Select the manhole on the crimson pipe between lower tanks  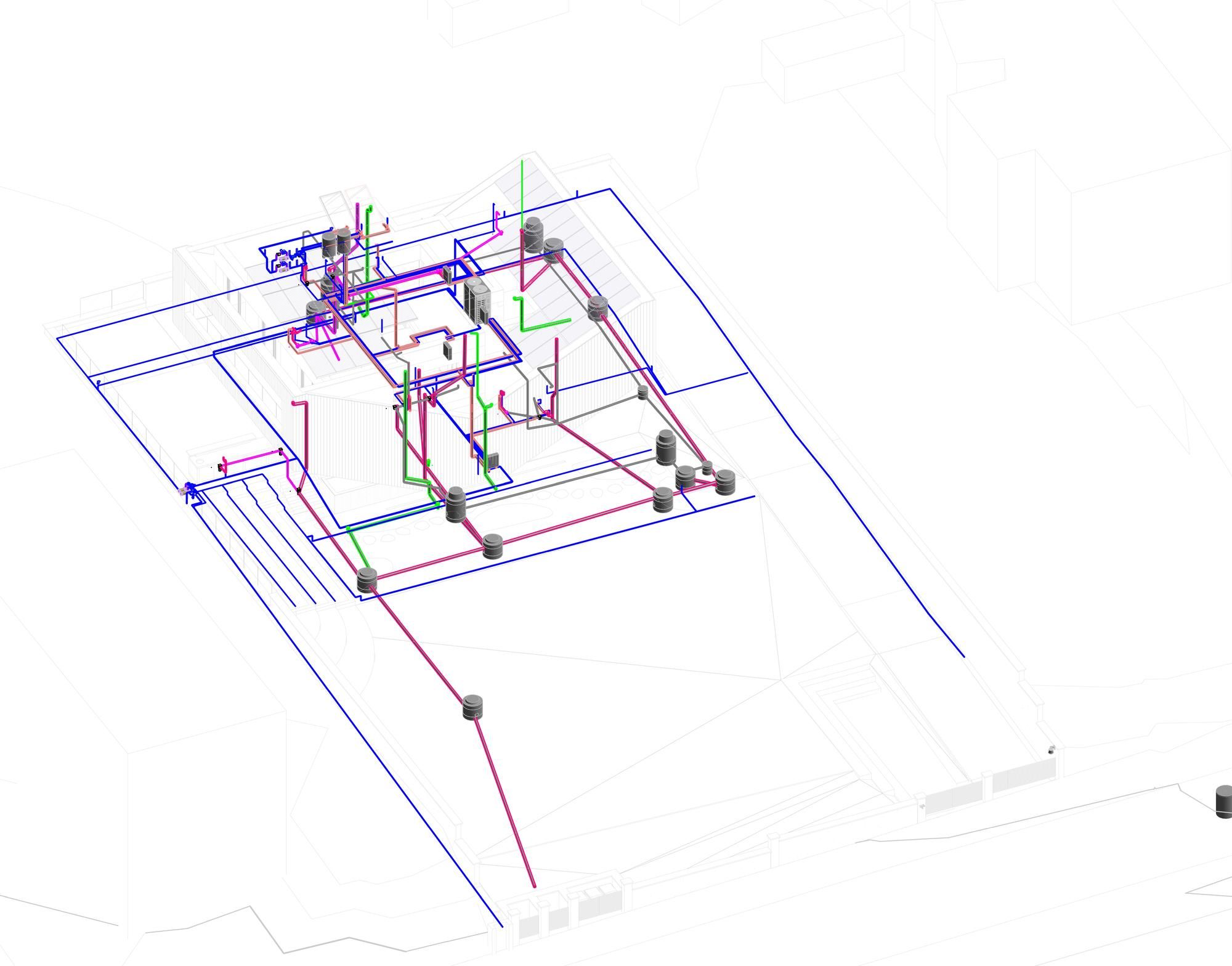click(x=492, y=546)
